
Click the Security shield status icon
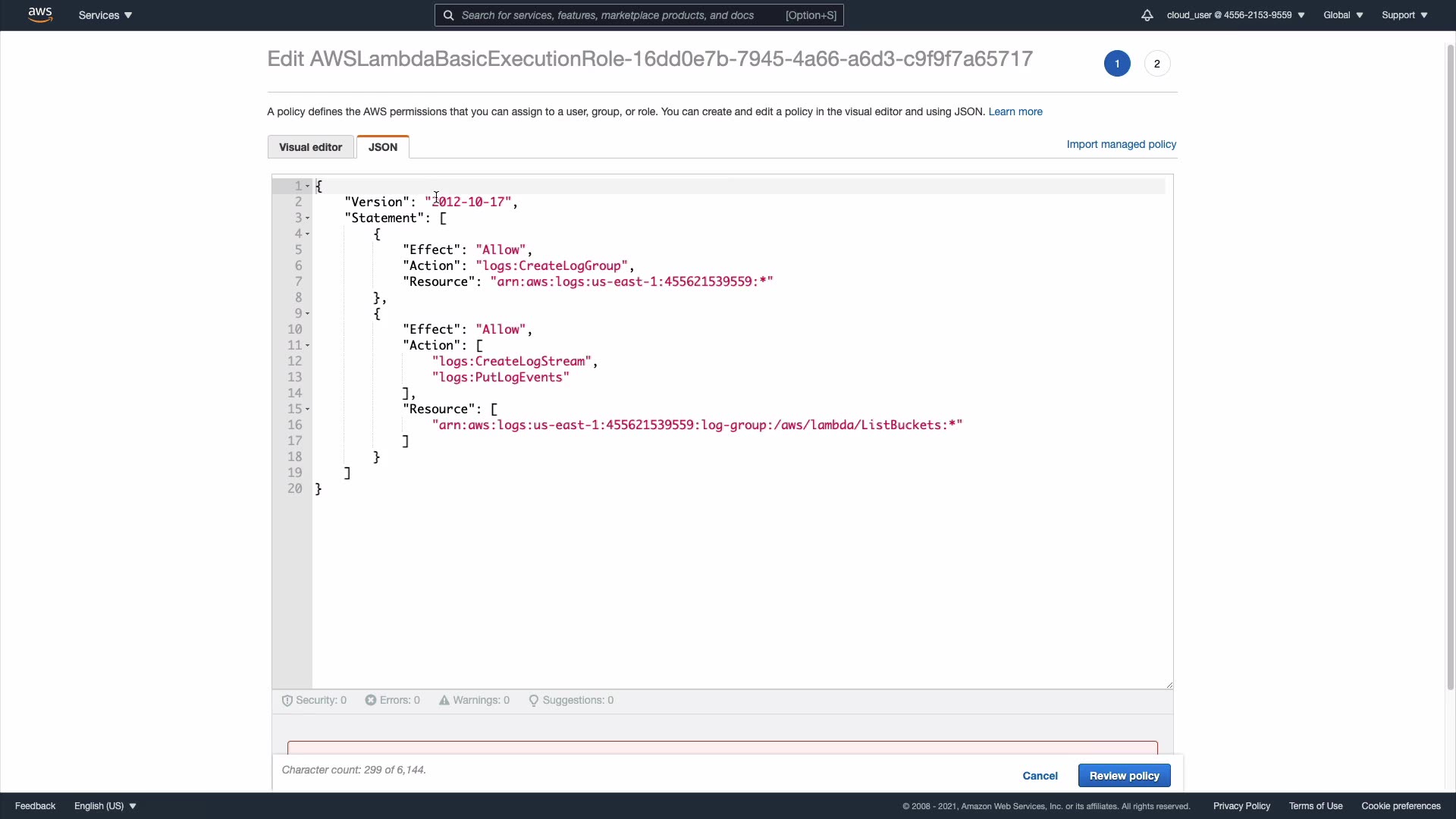[x=287, y=701]
